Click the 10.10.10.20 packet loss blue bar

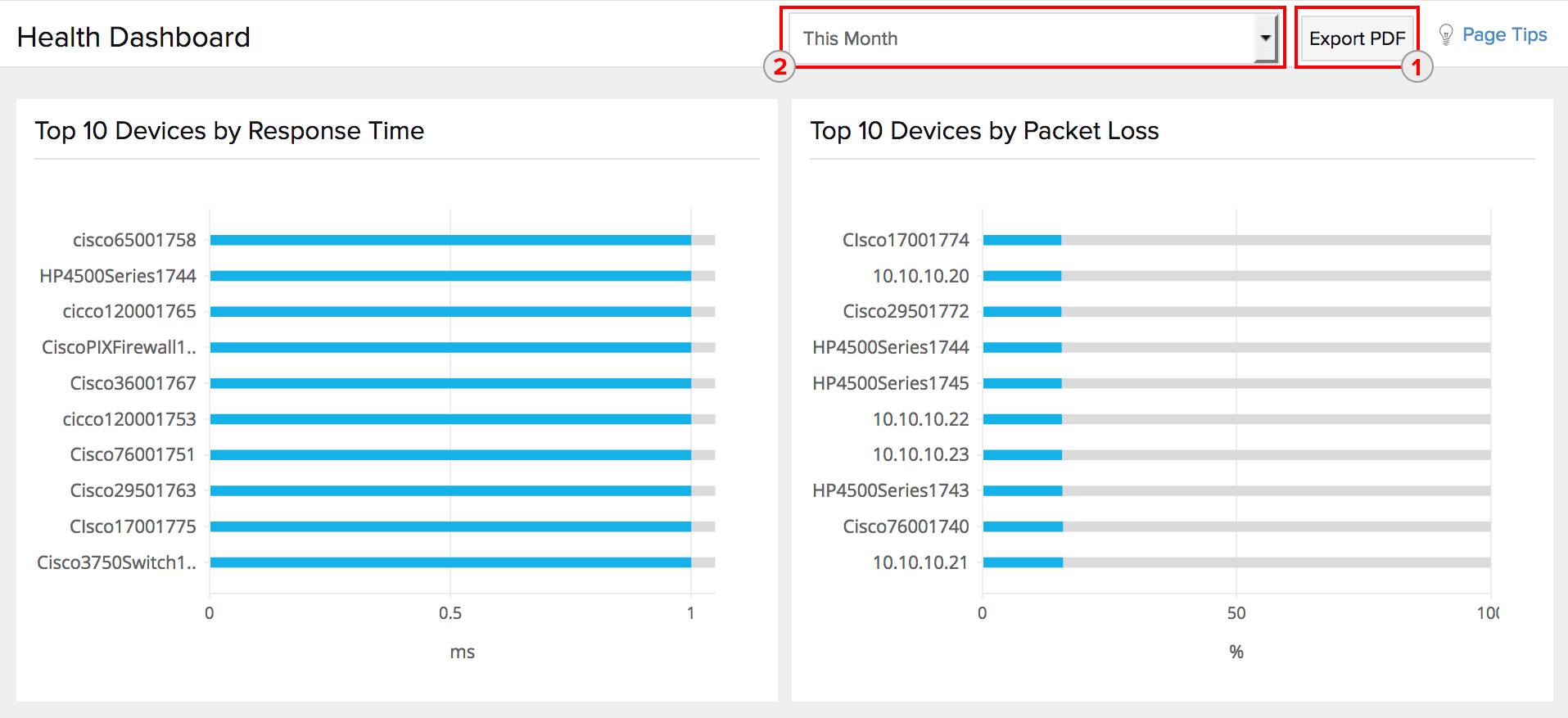click(1022, 276)
